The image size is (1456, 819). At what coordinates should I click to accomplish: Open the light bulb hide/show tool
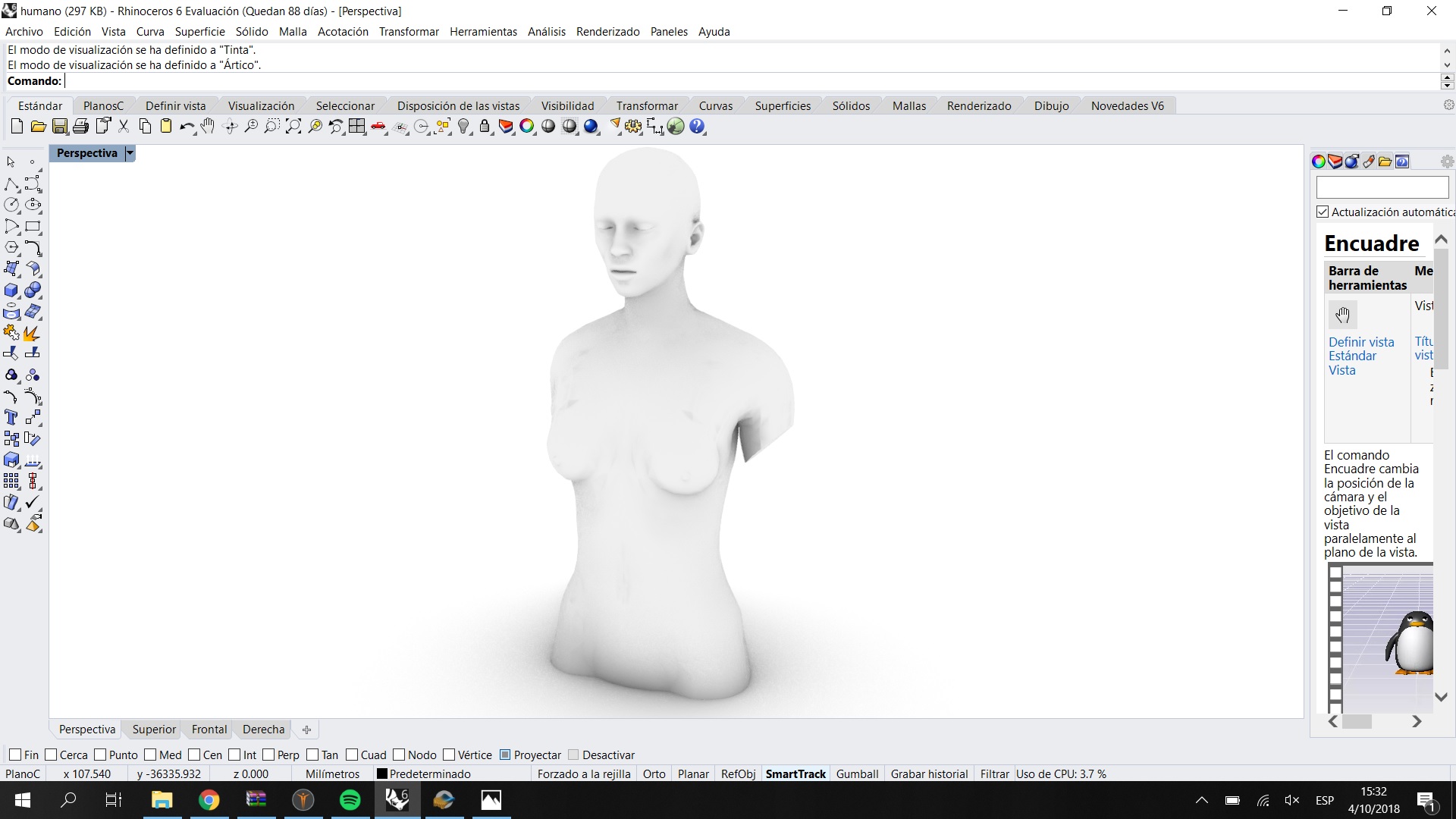464,127
